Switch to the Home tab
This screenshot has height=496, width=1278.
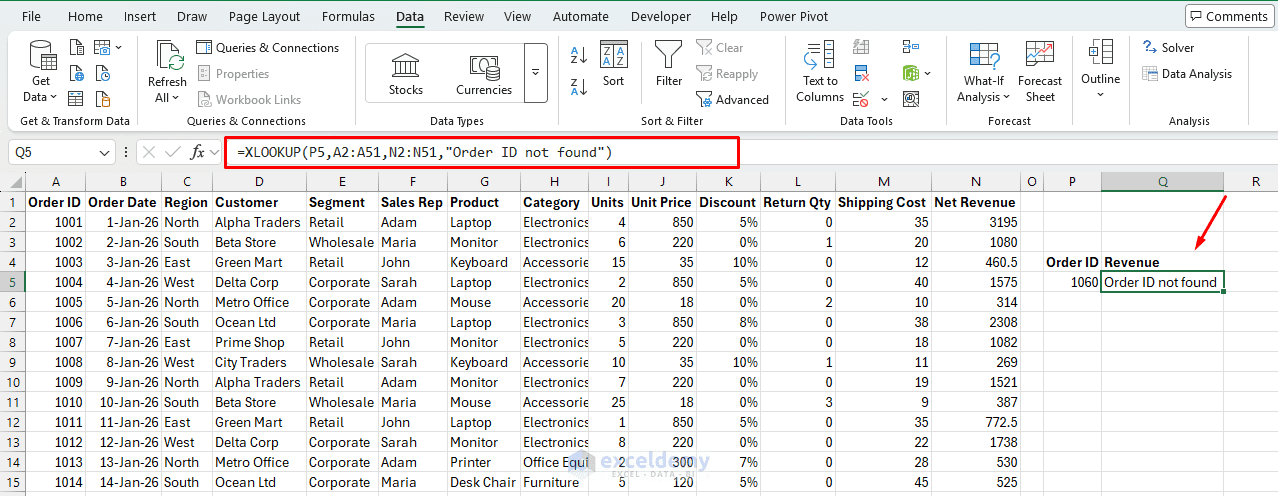(85, 16)
